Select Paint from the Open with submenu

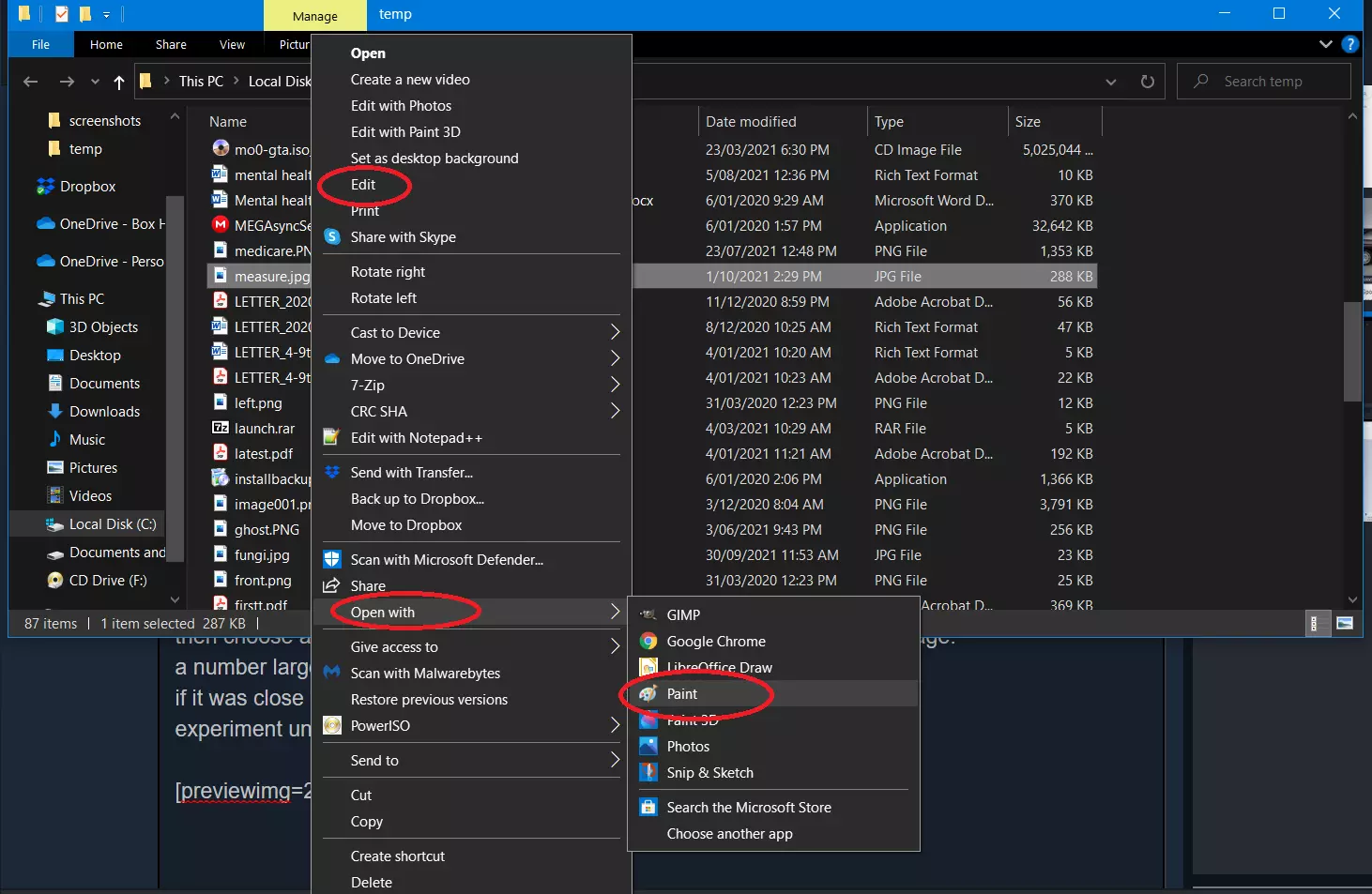point(681,693)
